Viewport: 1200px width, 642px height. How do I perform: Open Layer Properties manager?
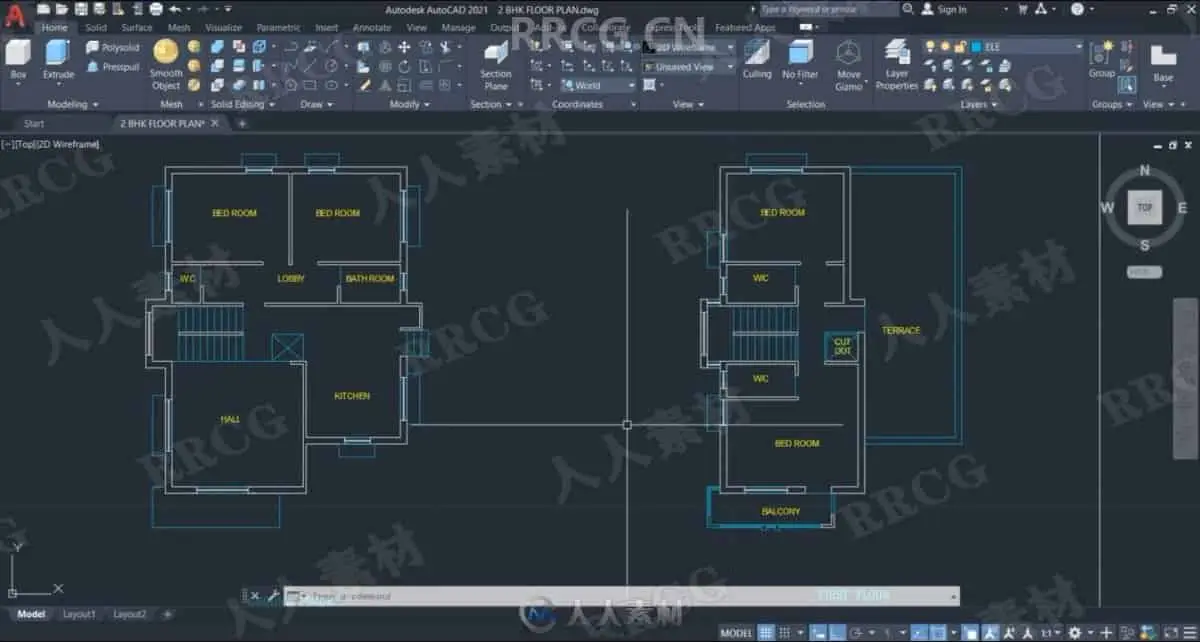pyautogui.click(x=897, y=65)
